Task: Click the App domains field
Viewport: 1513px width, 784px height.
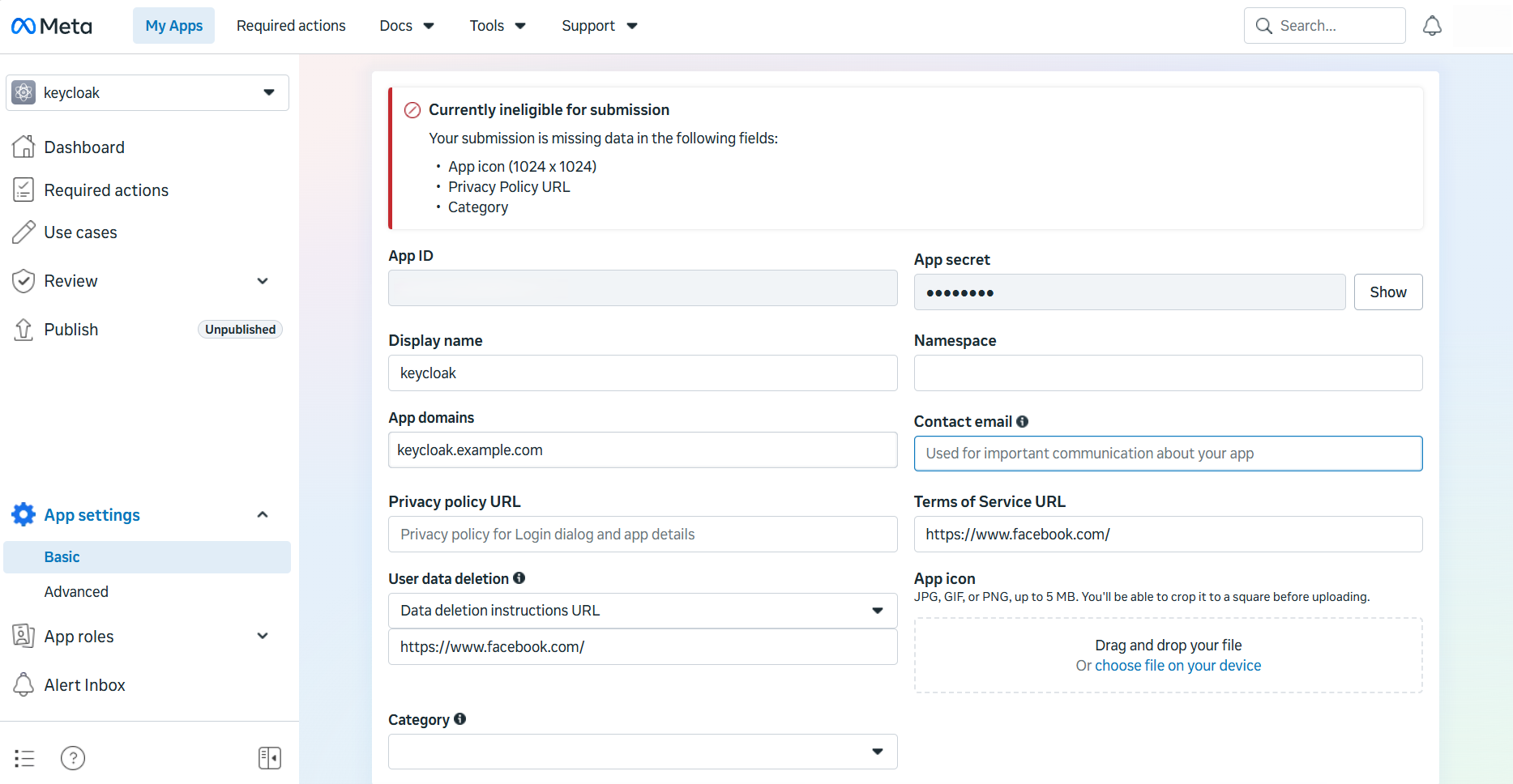Action: tap(643, 450)
